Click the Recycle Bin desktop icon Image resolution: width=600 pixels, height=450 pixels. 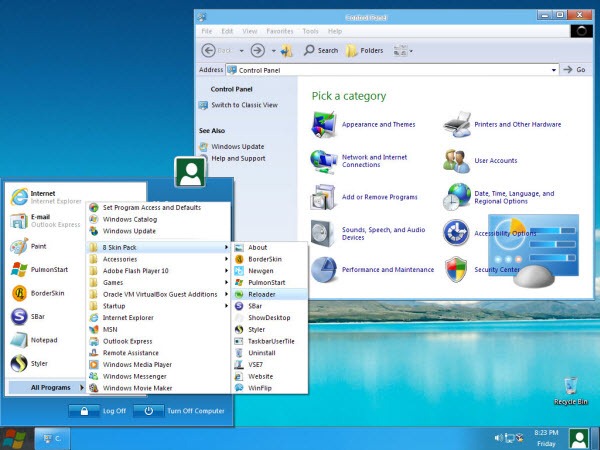(x=571, y=391)
